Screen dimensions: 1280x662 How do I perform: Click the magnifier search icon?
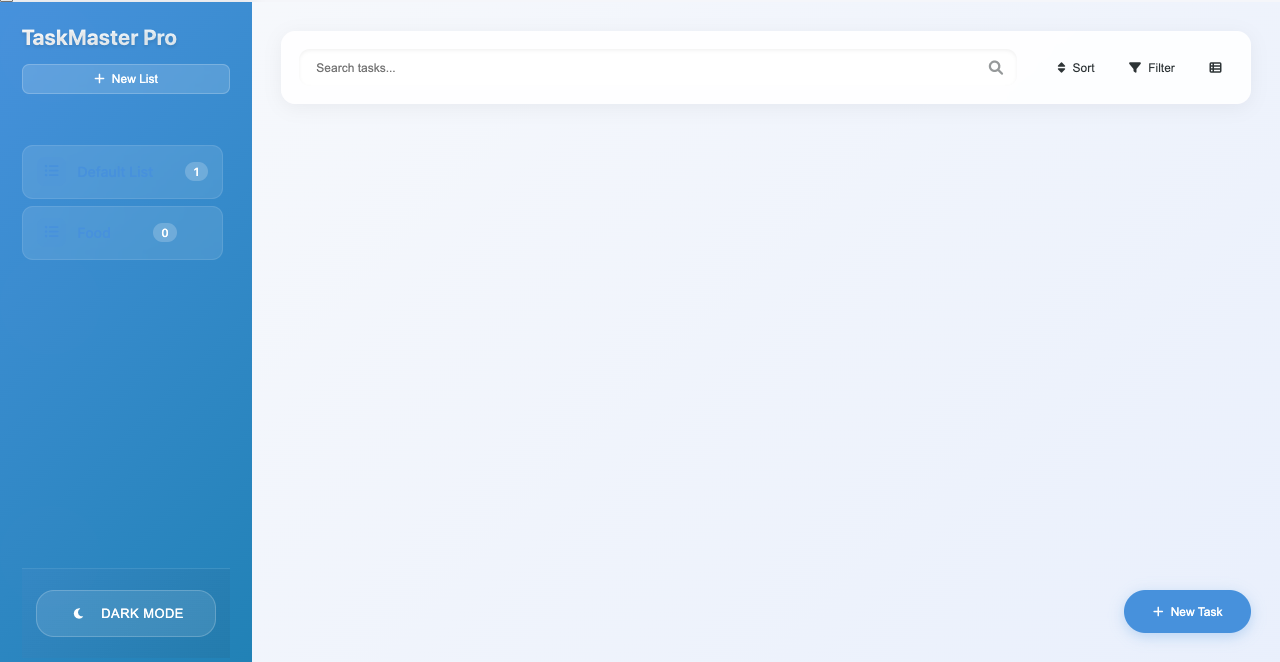coord(995,68)
